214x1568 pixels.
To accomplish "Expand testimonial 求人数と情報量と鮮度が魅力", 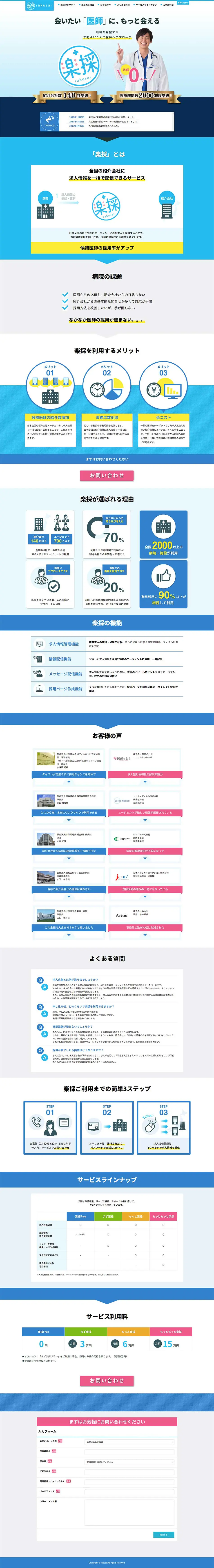I will click(145, 775).
